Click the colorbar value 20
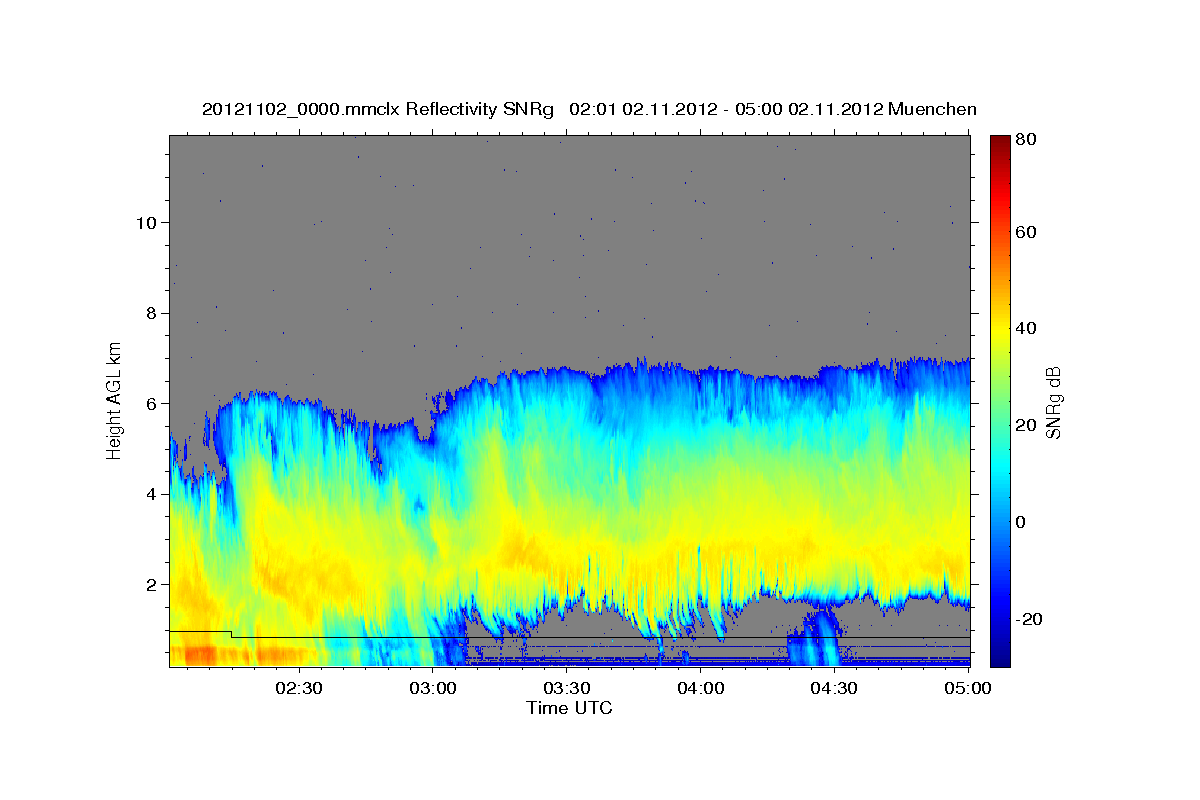The height and width of the screenshot is (800, 1200). click(x=1028, y=425)
